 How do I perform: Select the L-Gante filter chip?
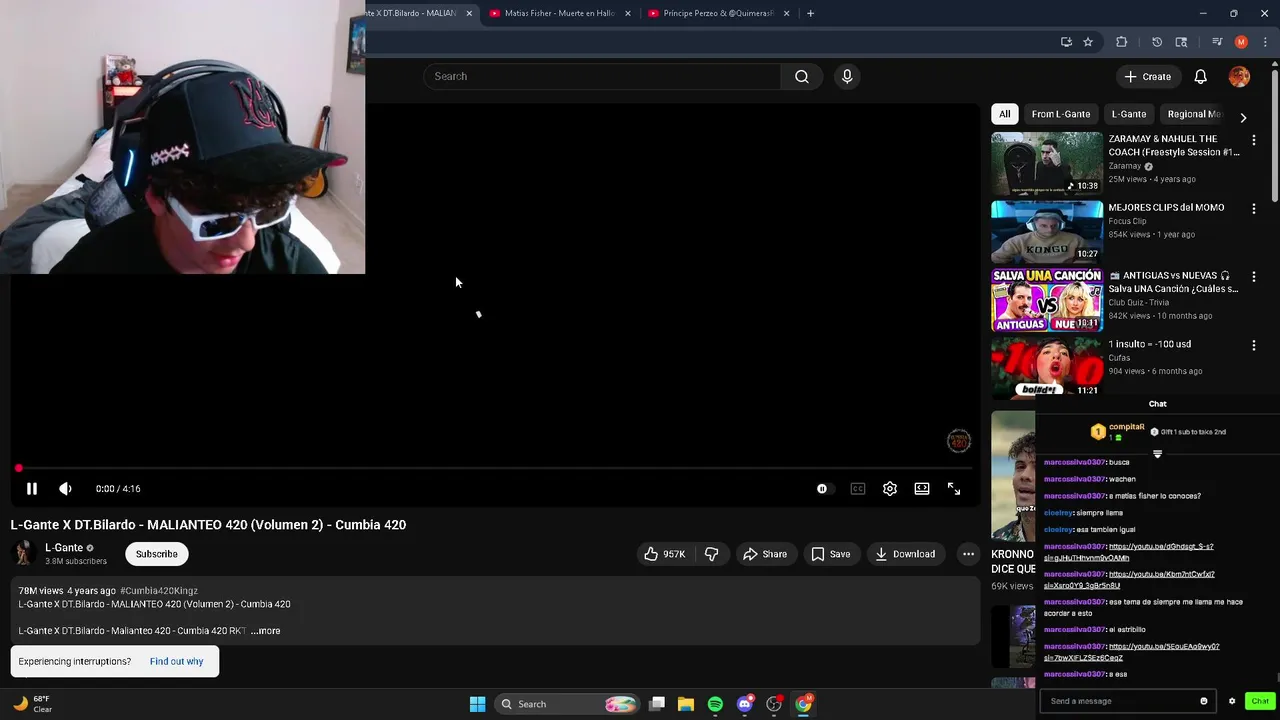[x=1129, y=114]
